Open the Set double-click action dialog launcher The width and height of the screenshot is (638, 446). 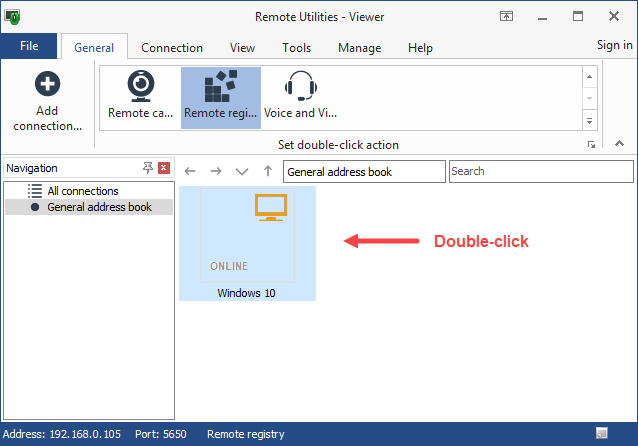[591, 144]
